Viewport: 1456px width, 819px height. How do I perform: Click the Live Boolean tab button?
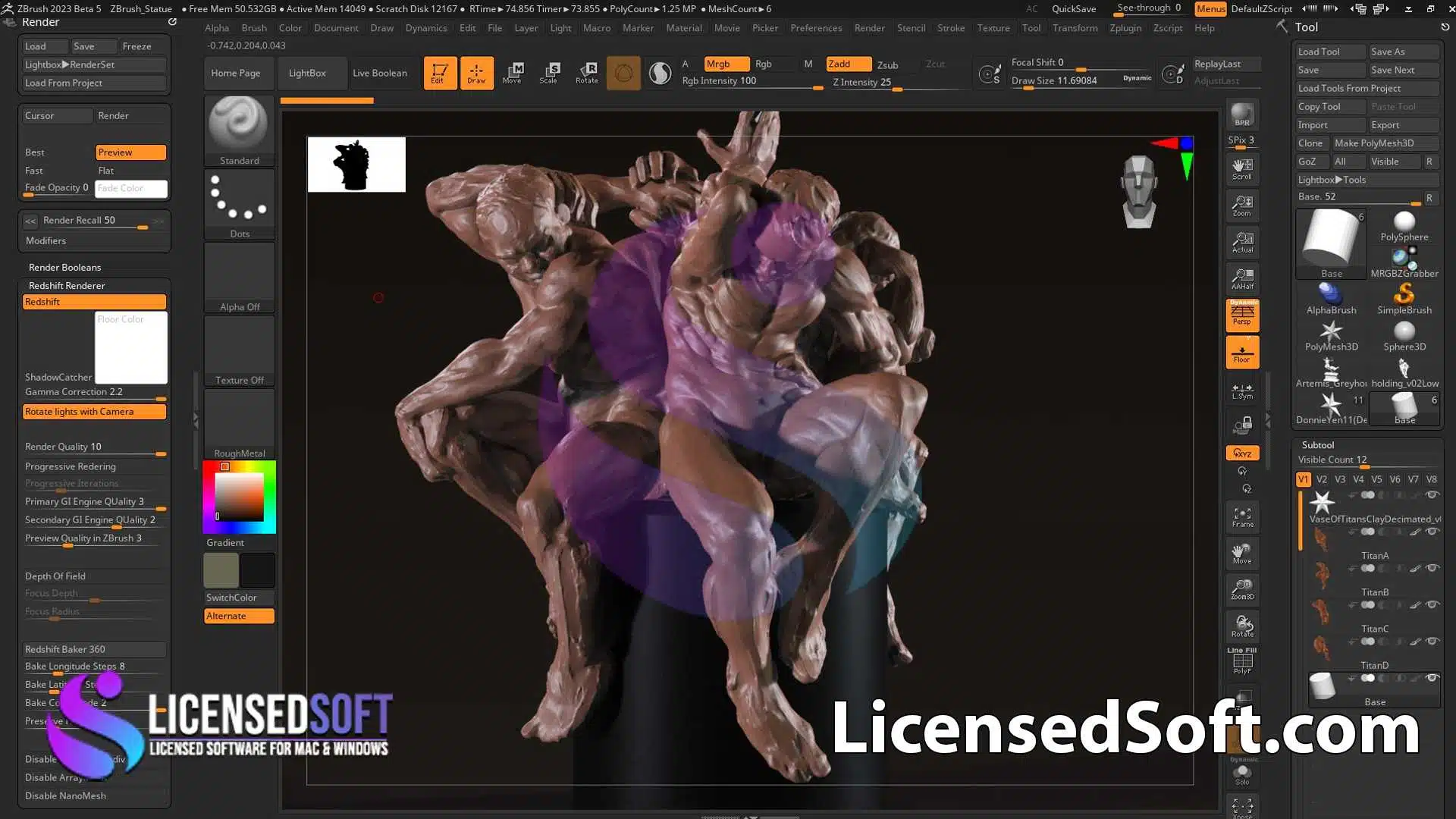379,72
